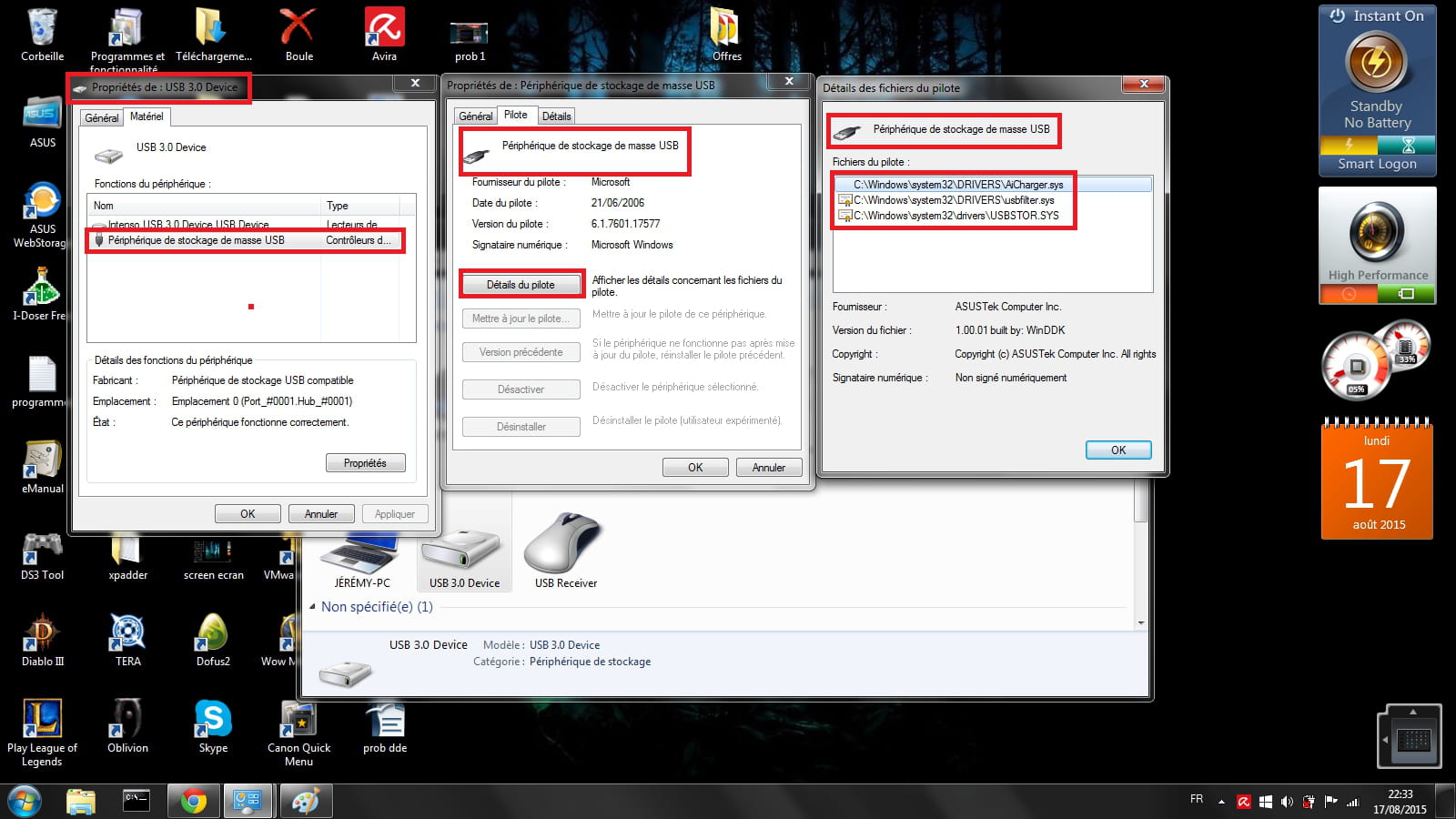Click the Avira tray icon
Screen dimensions: 1456x819
click(1244, 802)
